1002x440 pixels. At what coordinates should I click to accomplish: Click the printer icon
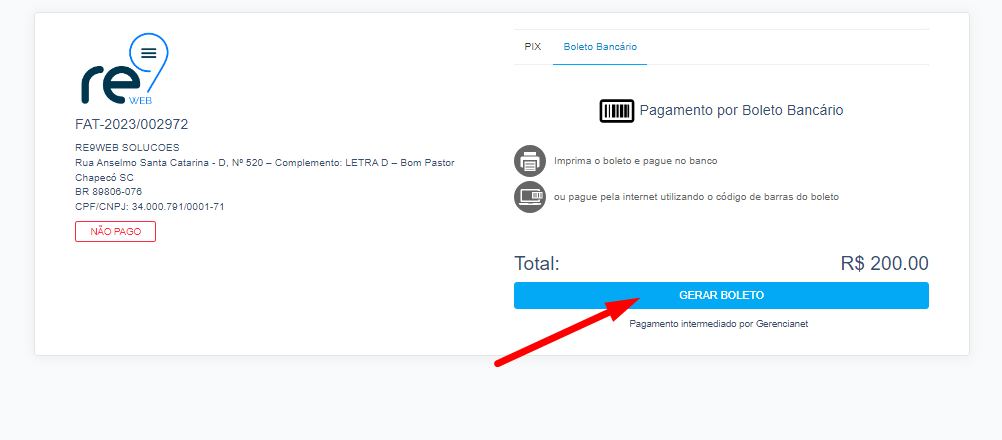(x=530, y=161)
